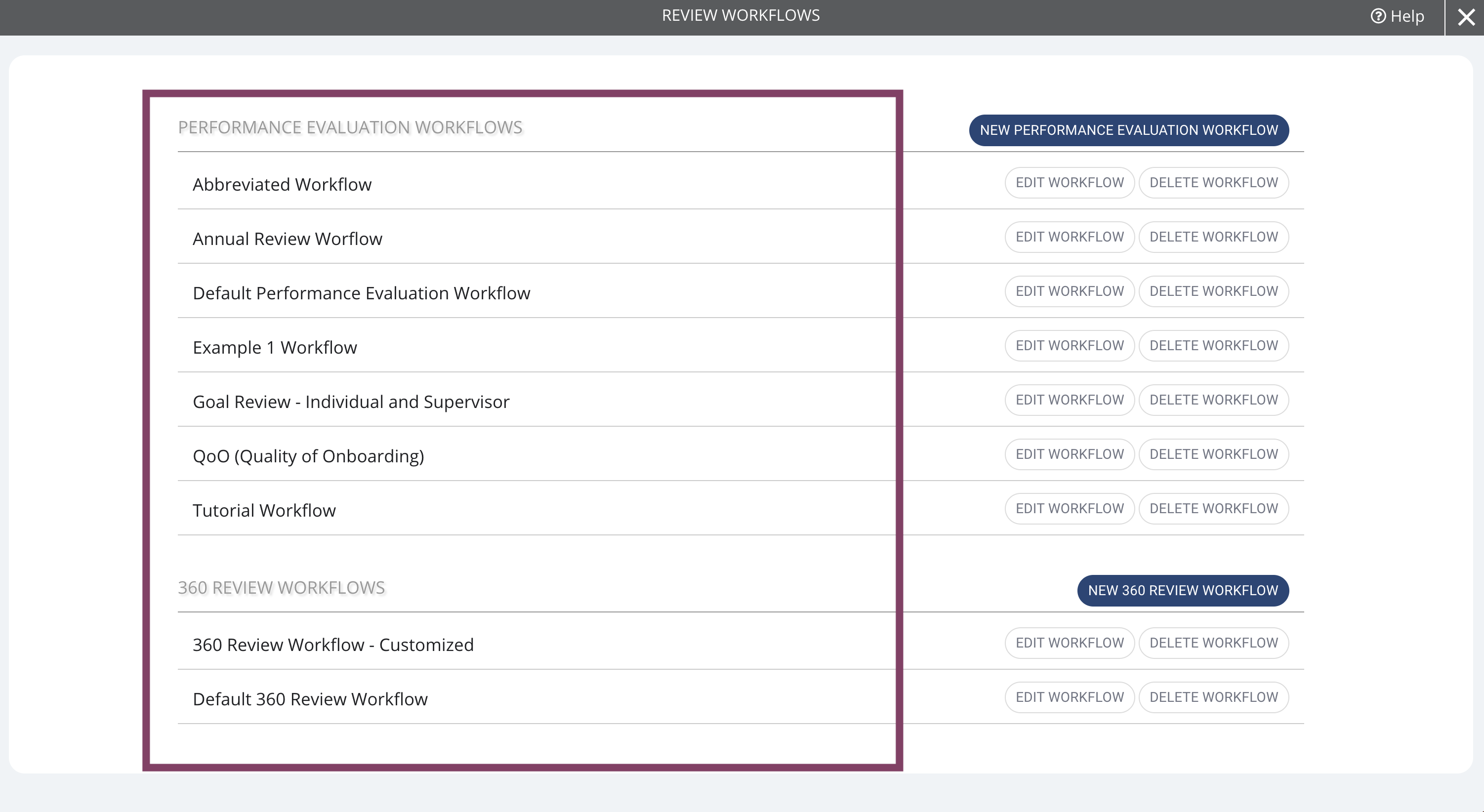This screenshot has width=1484, height=812.
Task: Edit the Tutorial Workflow
Action: click(x=1069, y=509)
